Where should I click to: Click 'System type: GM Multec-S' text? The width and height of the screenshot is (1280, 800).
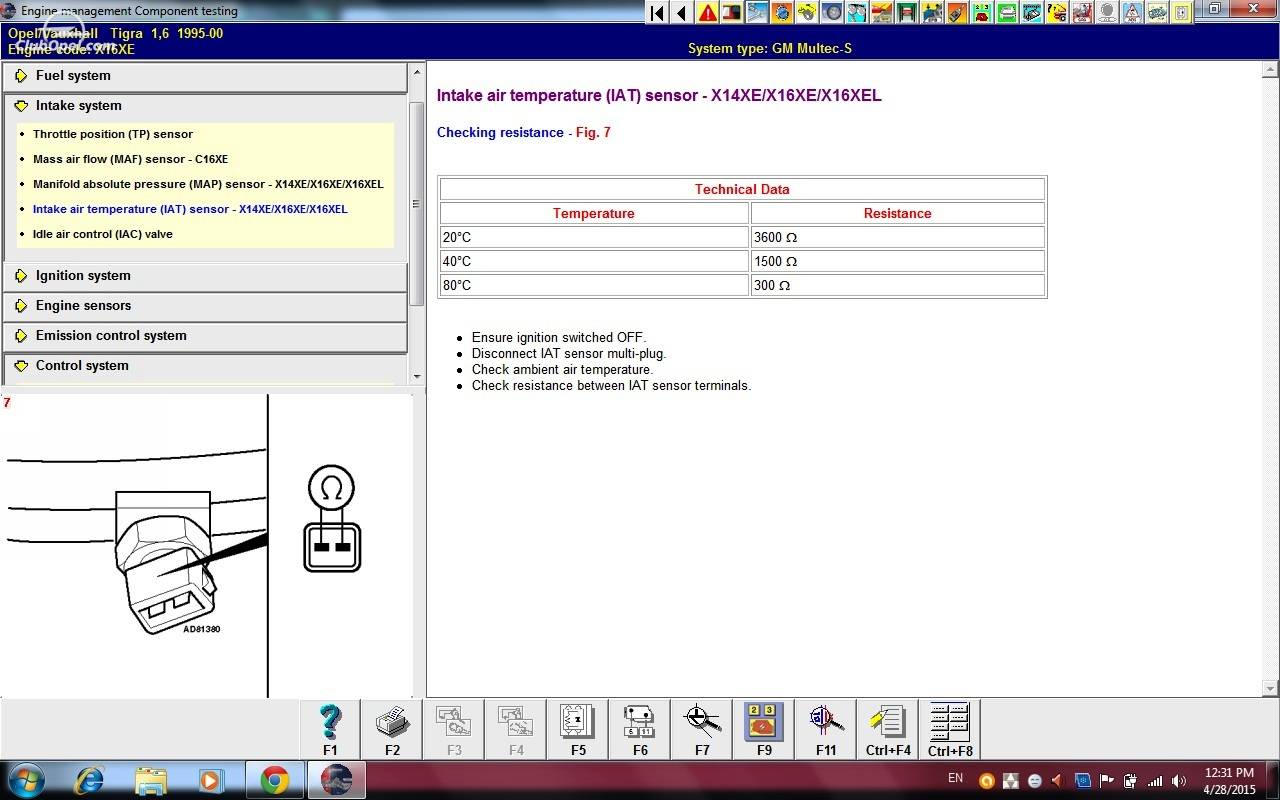click(770, 49)
